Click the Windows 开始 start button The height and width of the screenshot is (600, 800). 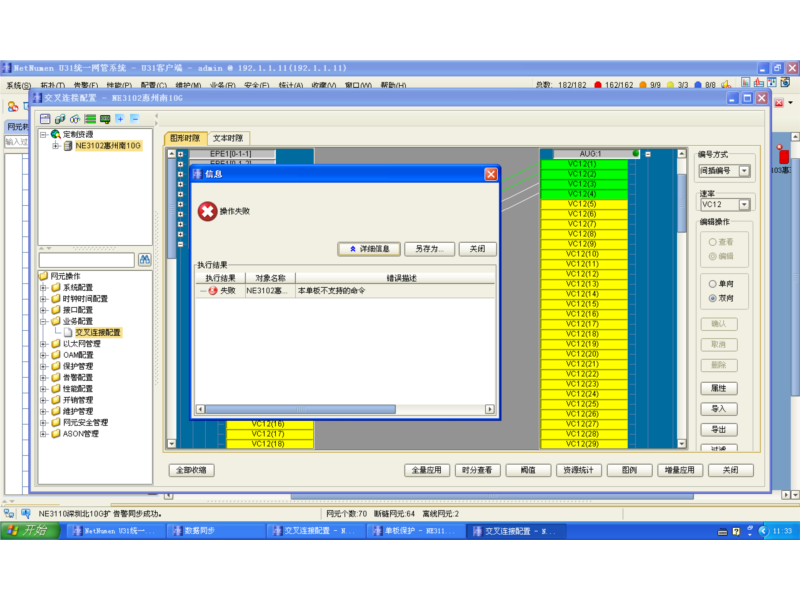coord(27,531)
